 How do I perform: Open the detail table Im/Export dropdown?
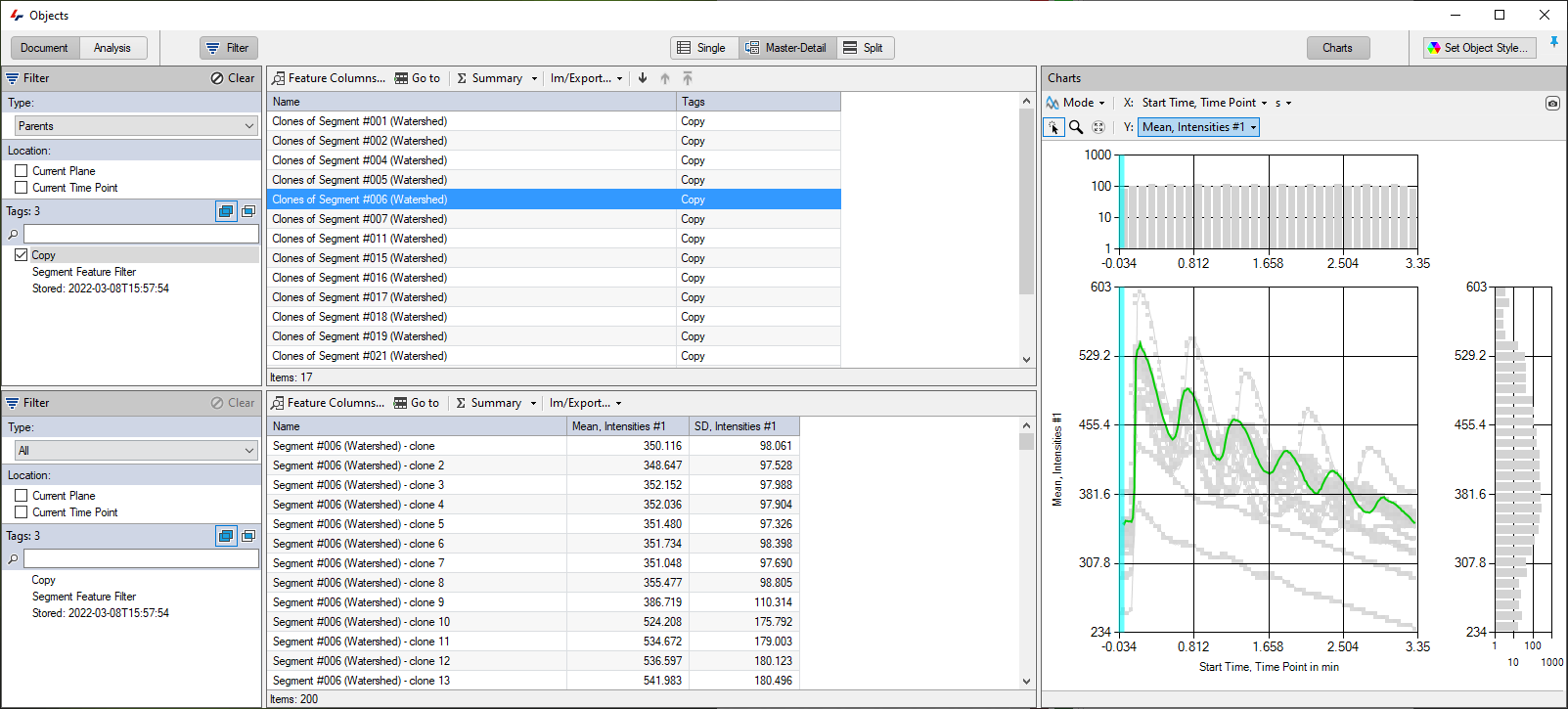pos(585,403)
